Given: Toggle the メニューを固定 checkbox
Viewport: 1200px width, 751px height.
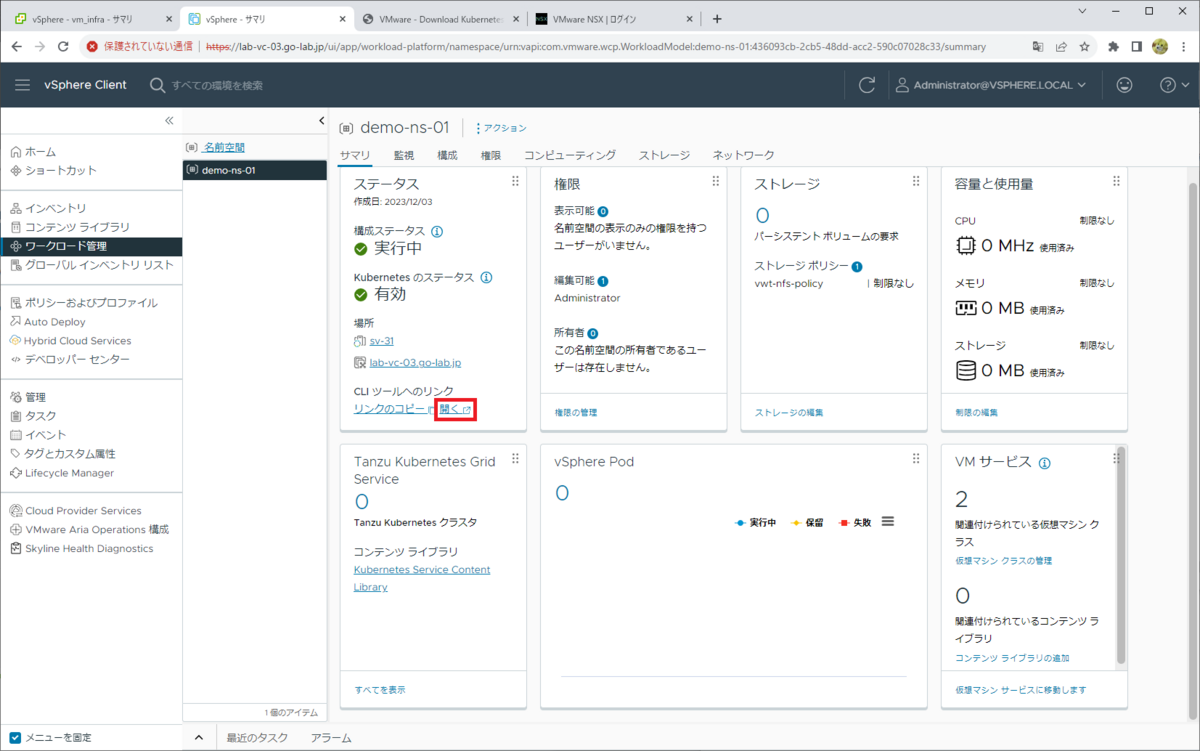Looking at the screenshot, I should click(15, 738).
